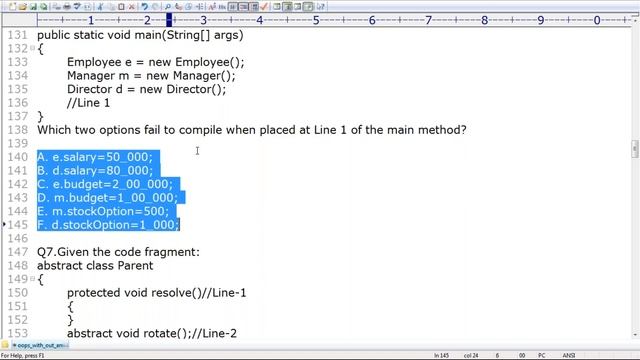
Task: Click status bar 'ANSI' encoding
Action: click(569, 356)
